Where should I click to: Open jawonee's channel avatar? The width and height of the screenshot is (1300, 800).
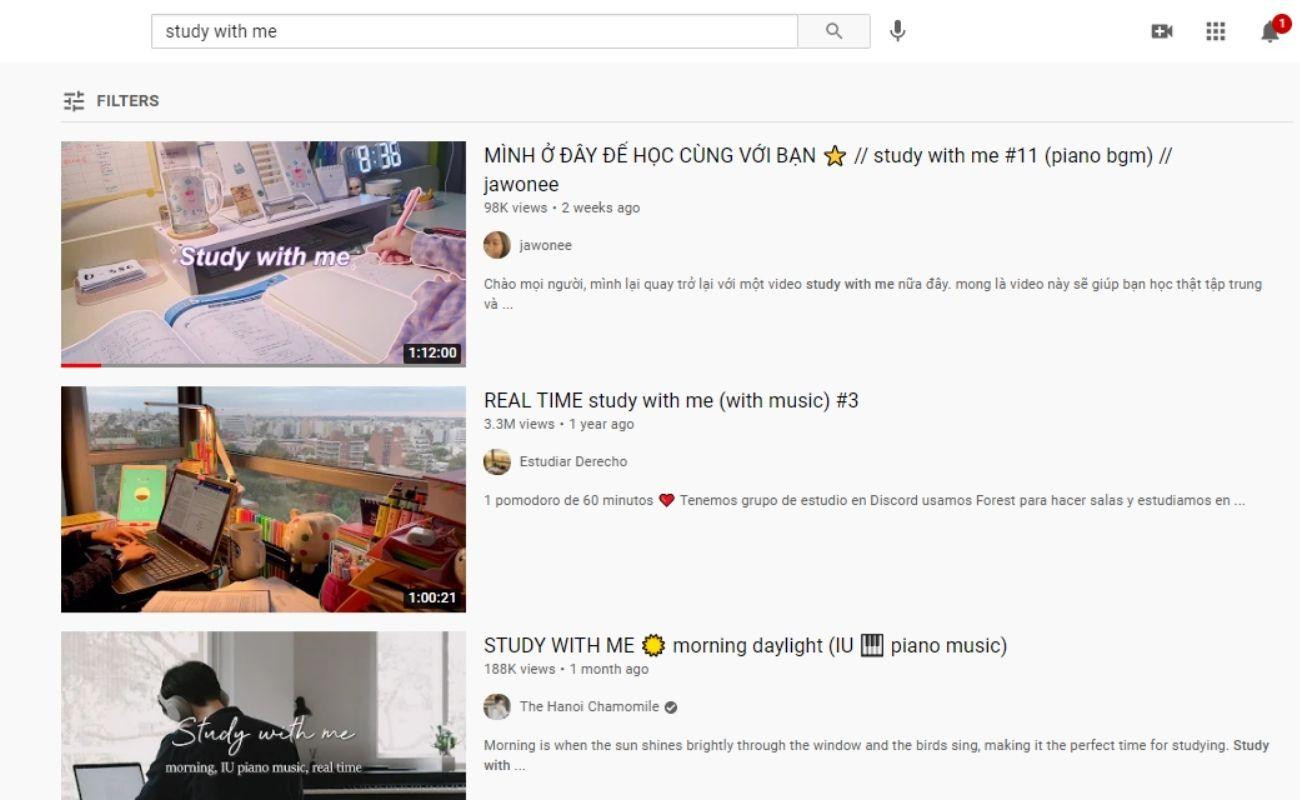click(x=497, y=245)
